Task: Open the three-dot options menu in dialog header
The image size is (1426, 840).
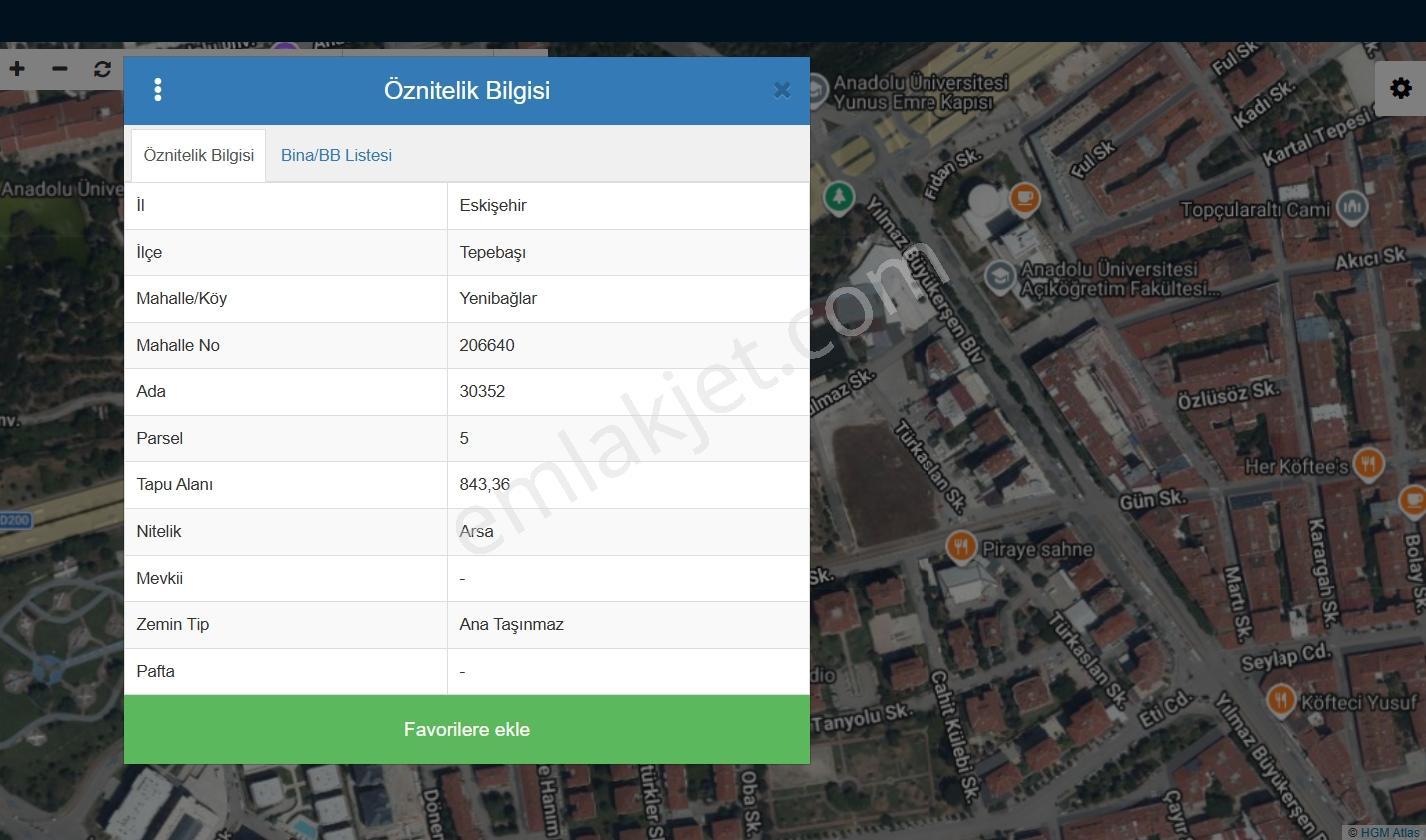Action: point(158,90)
